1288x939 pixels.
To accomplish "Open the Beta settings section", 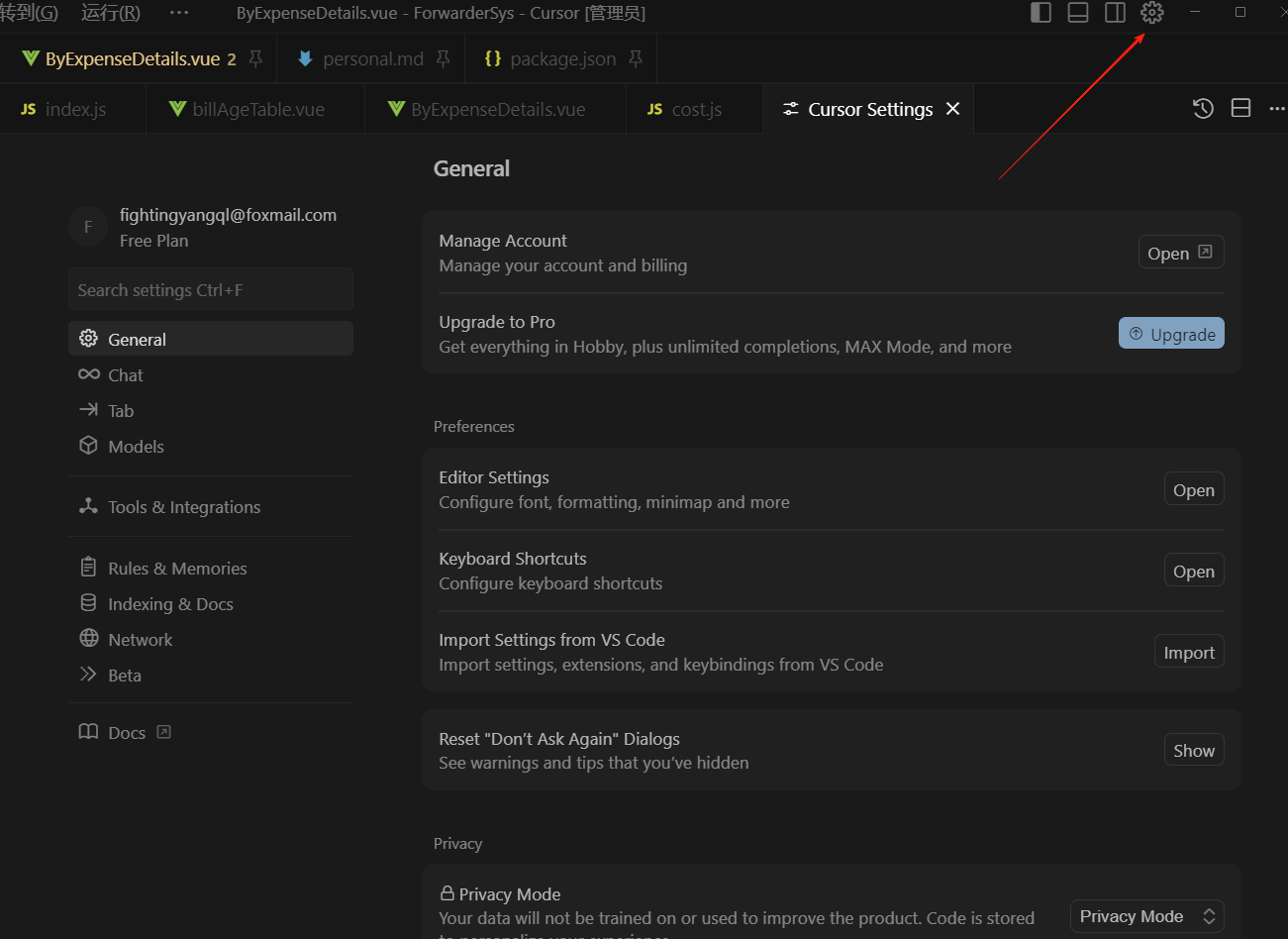I will click(x=211, y=675).
